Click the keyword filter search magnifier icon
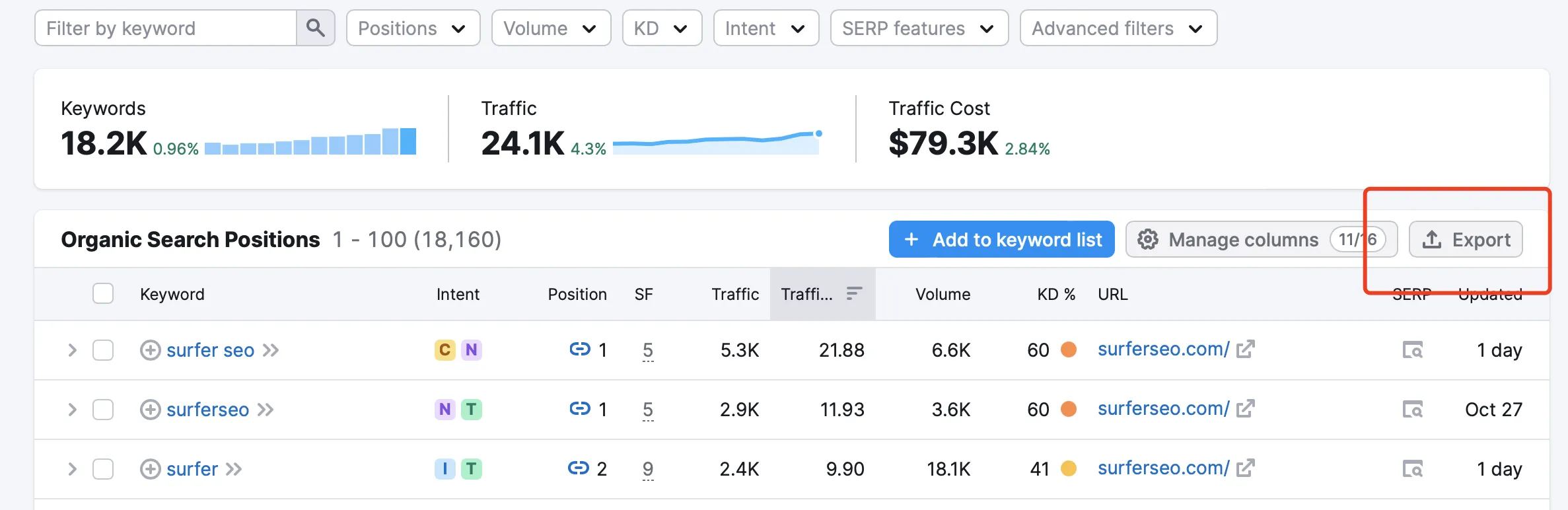 (x=316, y=28)
